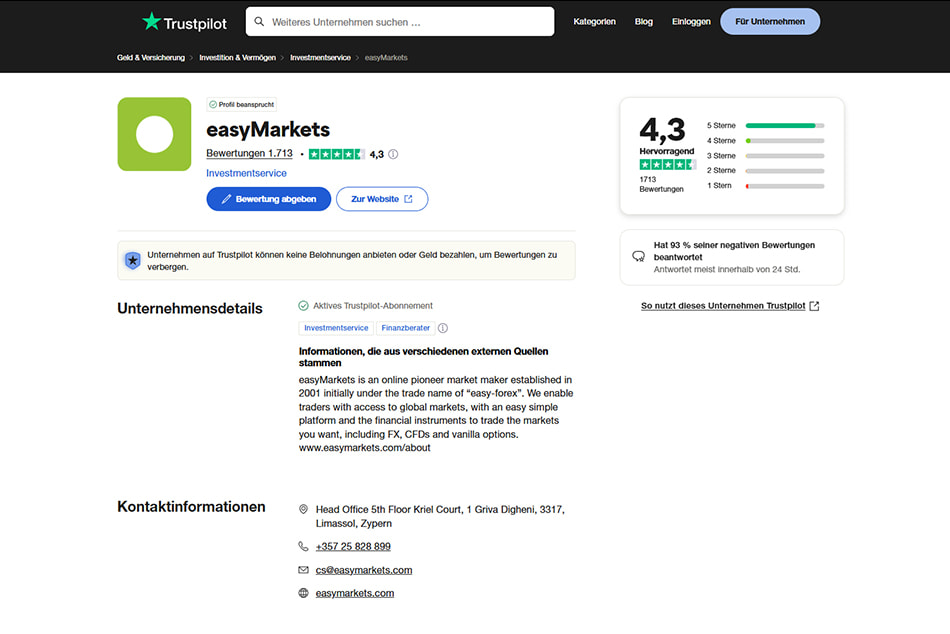This screenshot has height=634, width=950.
Task: Open the Kategorien menu
Action: point(594,22)
